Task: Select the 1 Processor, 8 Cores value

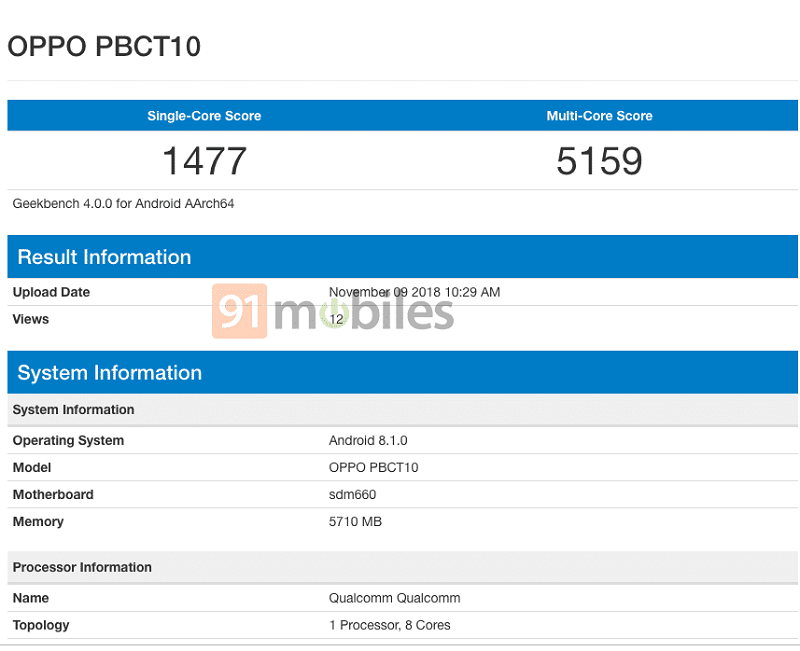Action: 390,625
